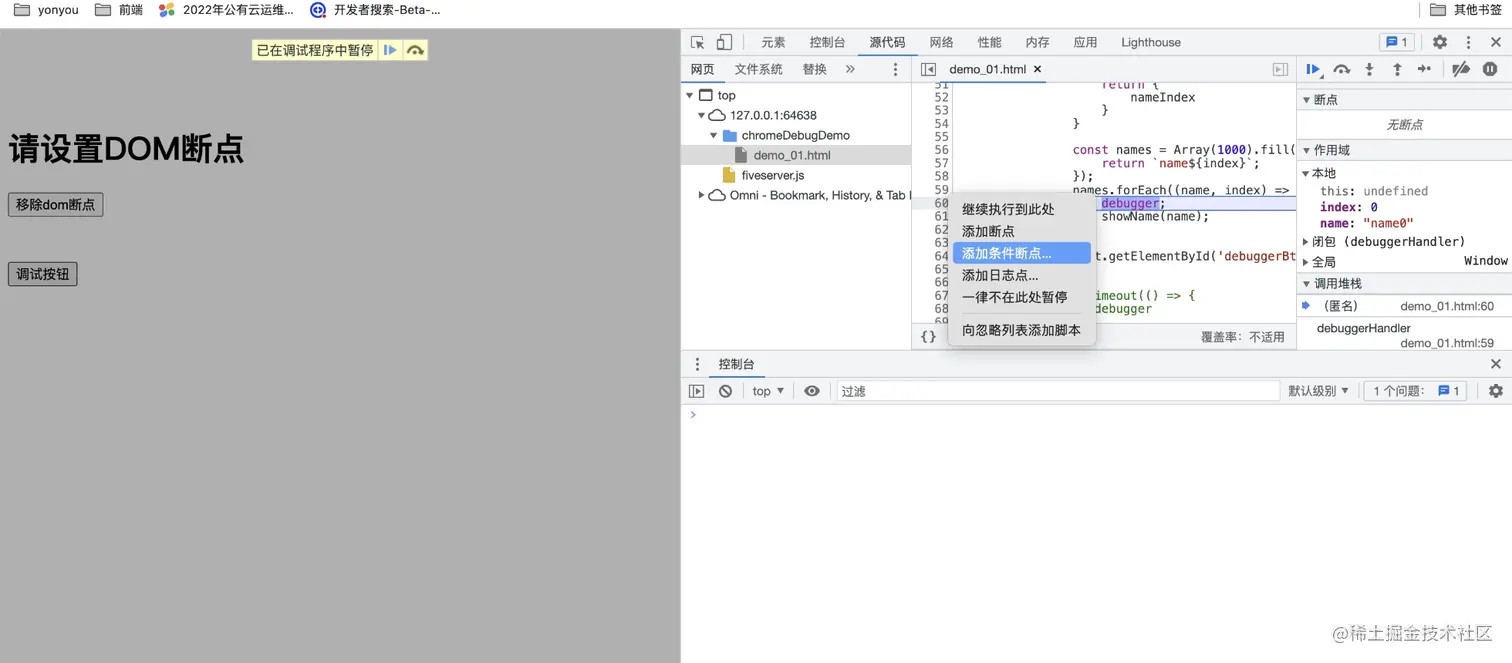The image size is (1512, 663).
Task: Open the console drawer three-dot menu
Action: (697, 364)
